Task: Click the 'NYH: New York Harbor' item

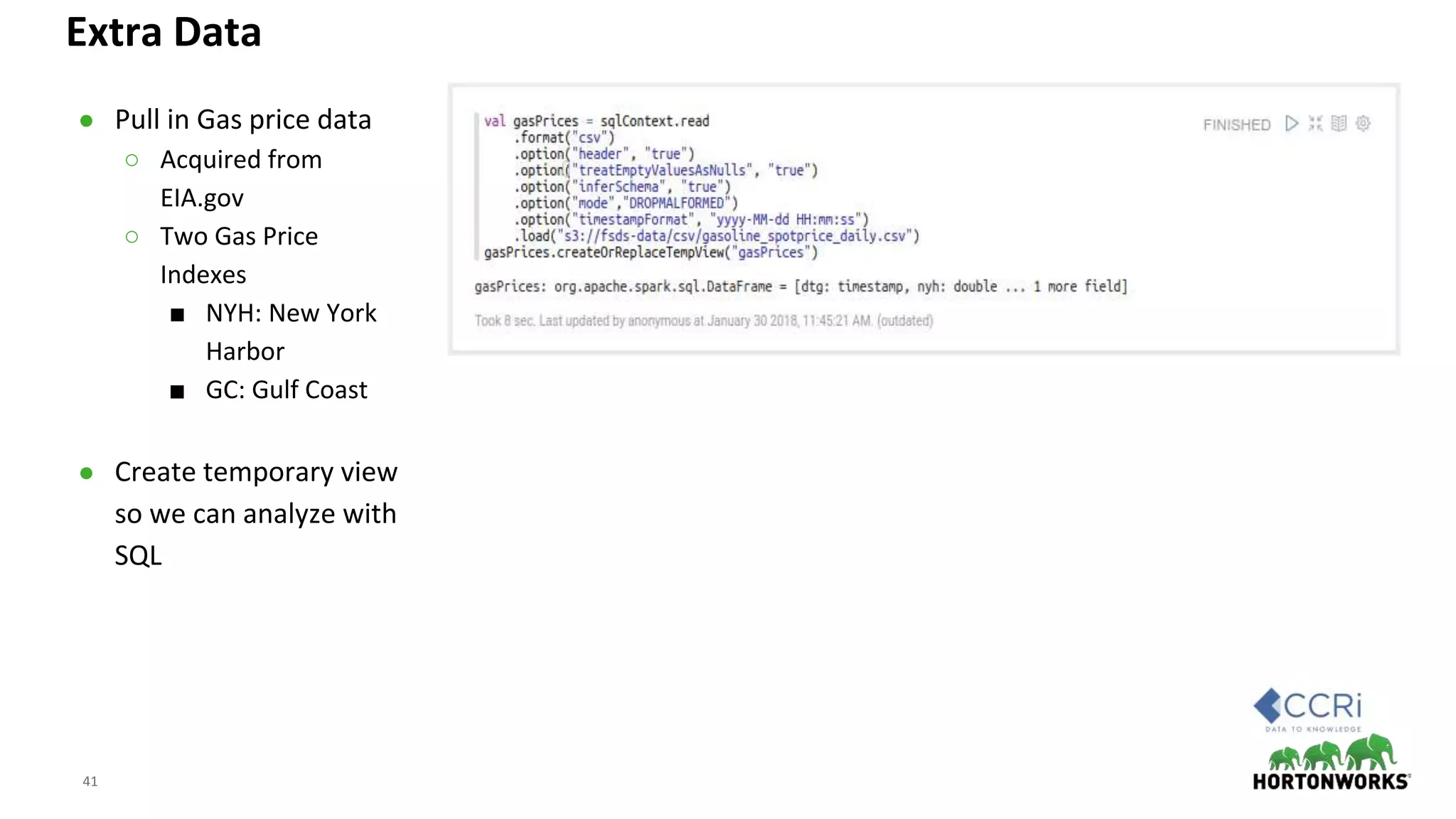Action: point(291,332)
